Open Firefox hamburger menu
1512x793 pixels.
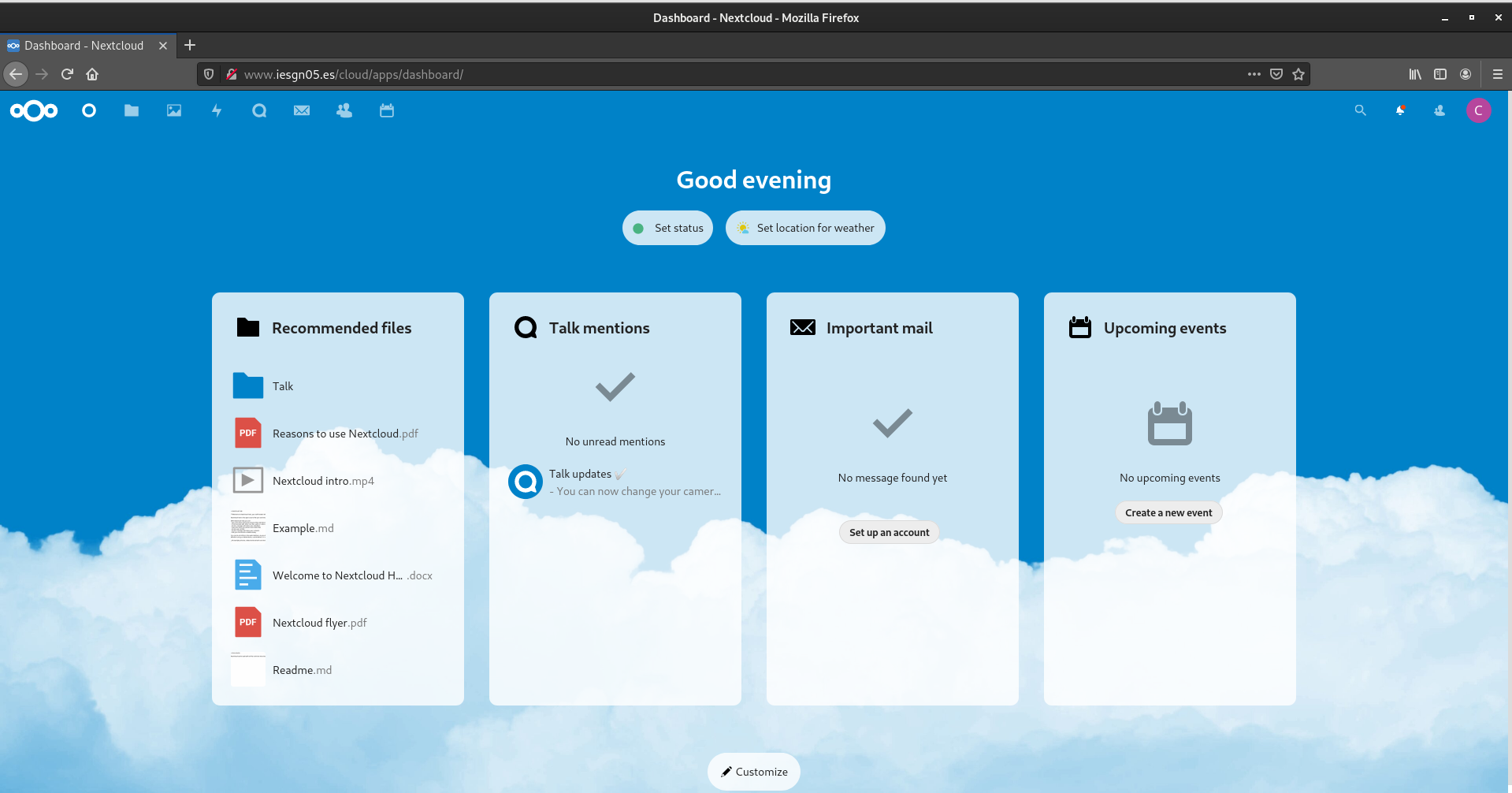[1498, 74]
